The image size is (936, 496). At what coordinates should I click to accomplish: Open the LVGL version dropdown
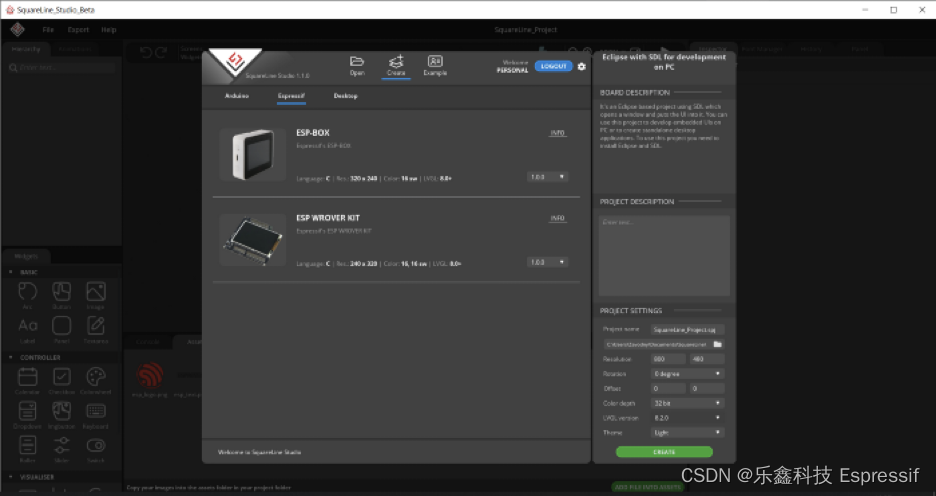tap(687, 418)
